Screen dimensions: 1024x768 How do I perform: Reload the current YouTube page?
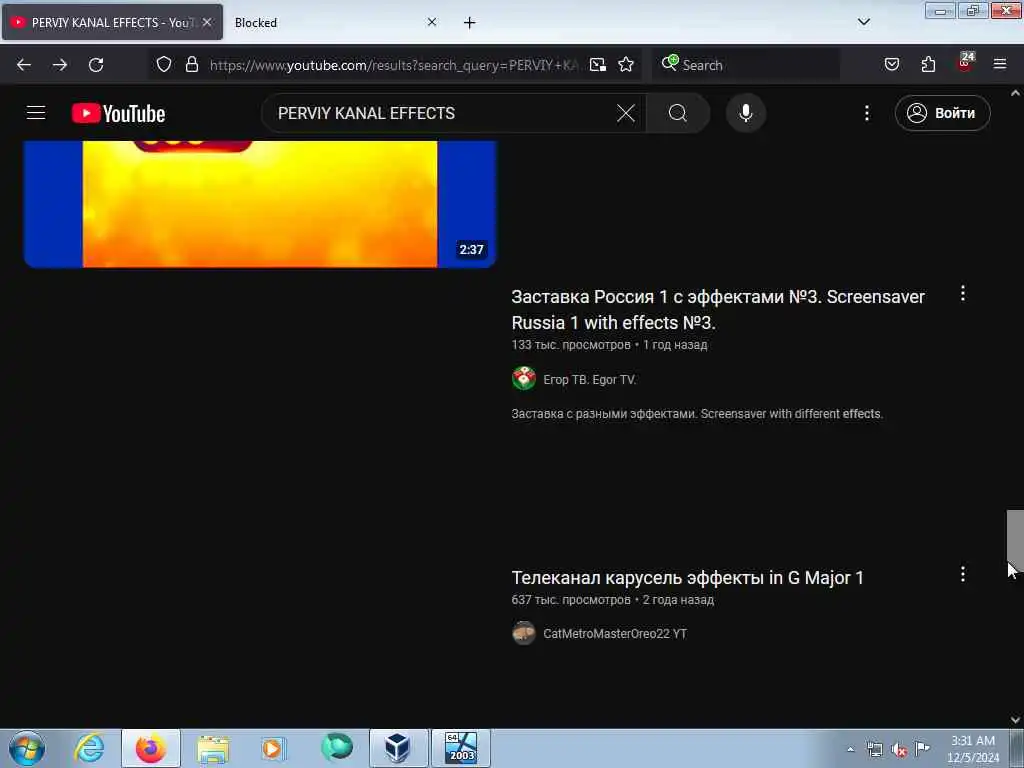pyautogui.click(x=96, y=65)
